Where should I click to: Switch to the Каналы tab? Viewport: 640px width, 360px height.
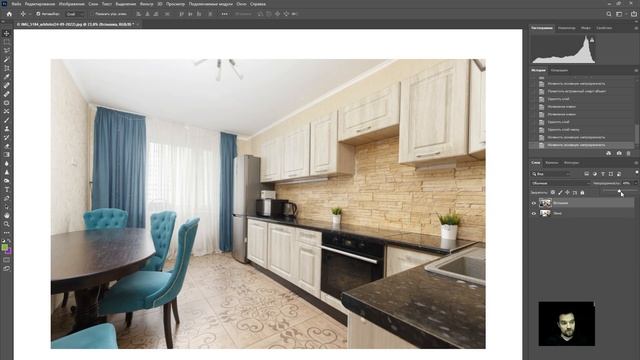tap(552, 163)
